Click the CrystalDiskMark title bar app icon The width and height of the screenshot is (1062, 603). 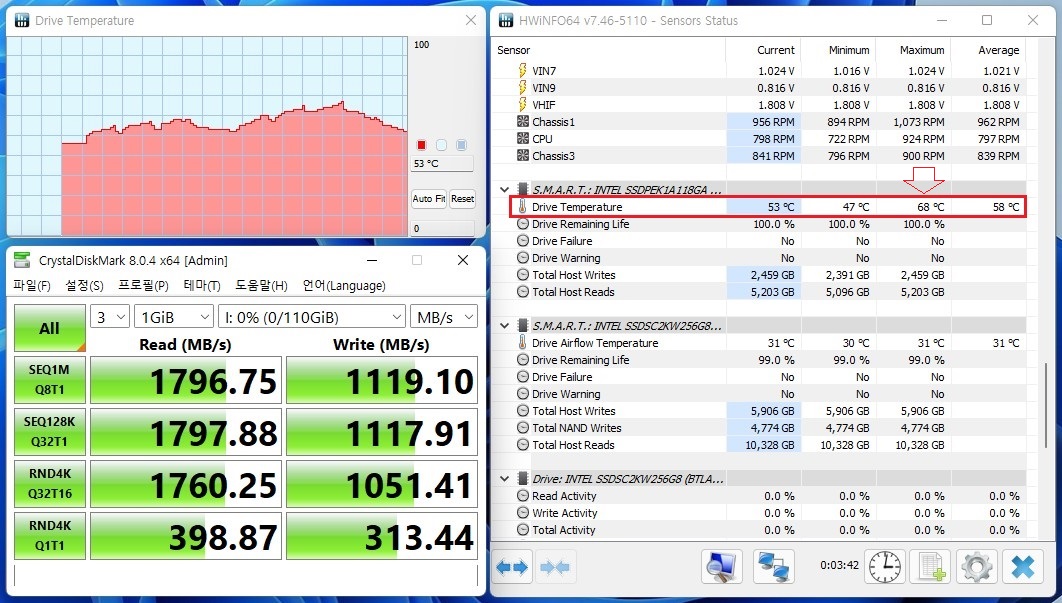pos(22,260)
